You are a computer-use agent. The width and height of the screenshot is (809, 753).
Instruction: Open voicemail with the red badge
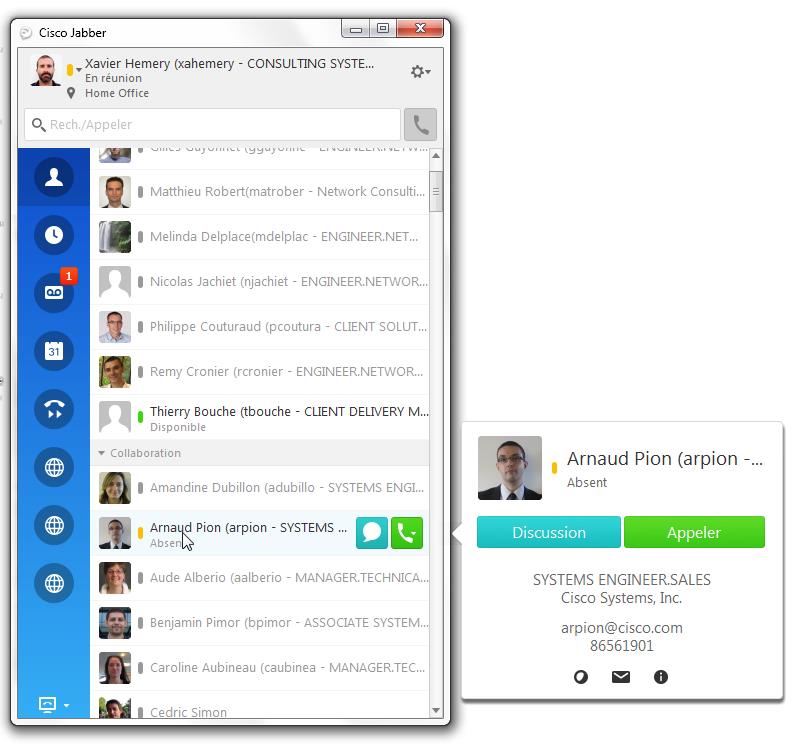[x=54, y=292]
